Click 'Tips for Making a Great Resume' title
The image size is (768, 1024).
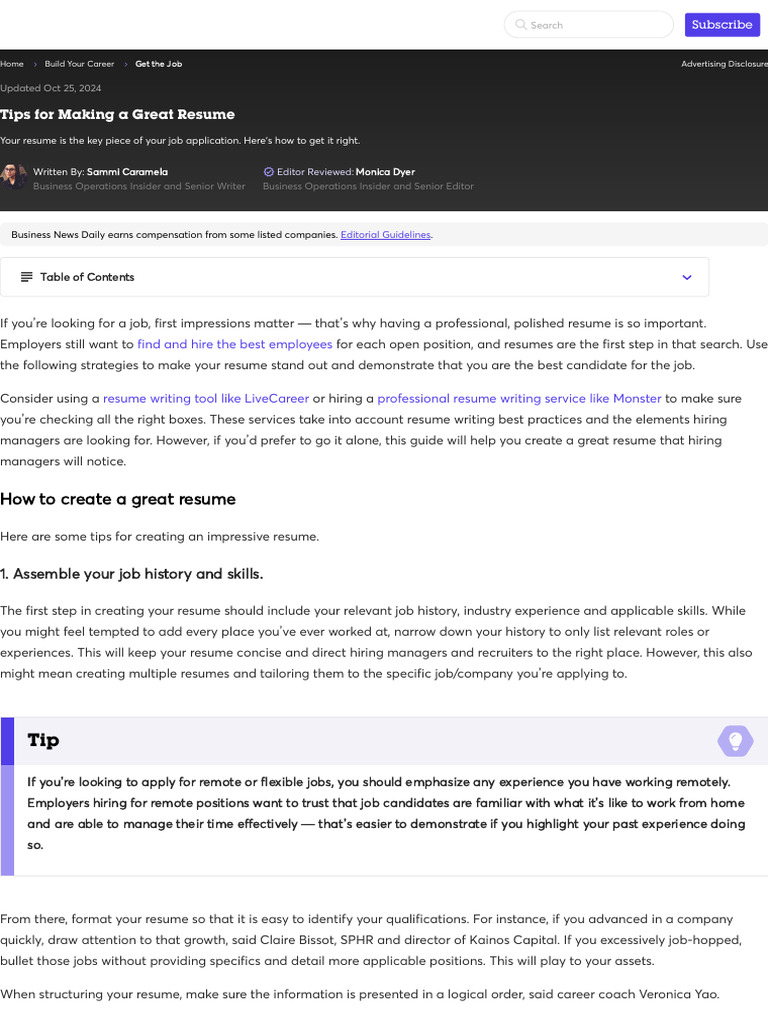click(x=118, y=114)
